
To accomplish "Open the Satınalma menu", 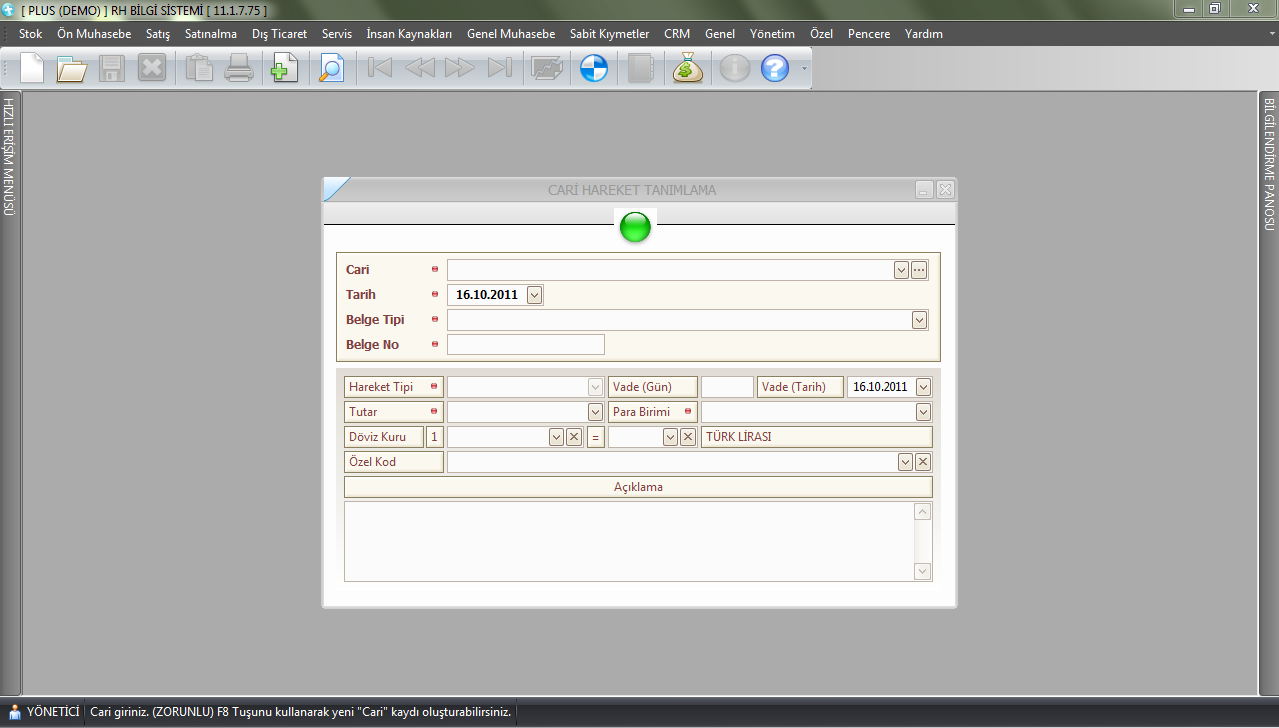I will click(210, 34).
